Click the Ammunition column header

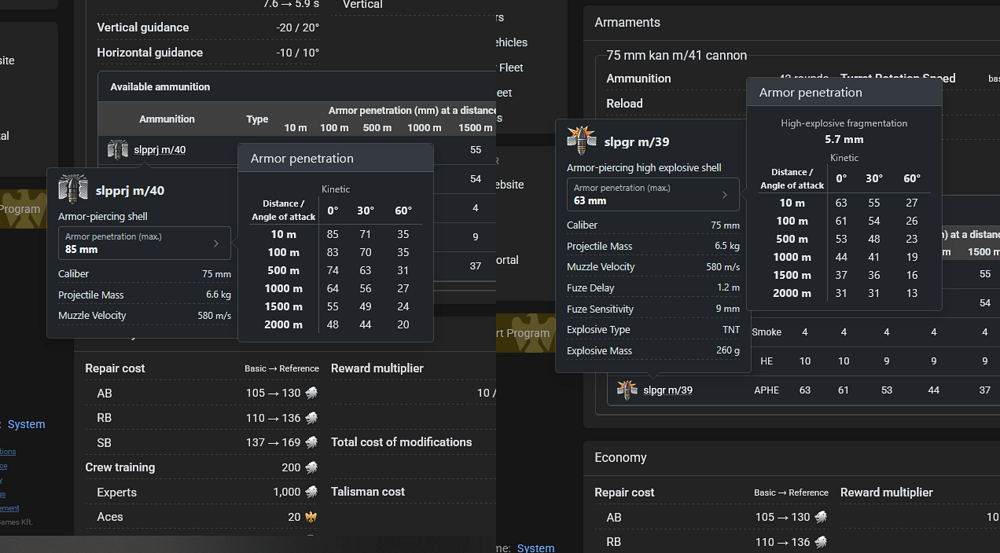[167, 119]
